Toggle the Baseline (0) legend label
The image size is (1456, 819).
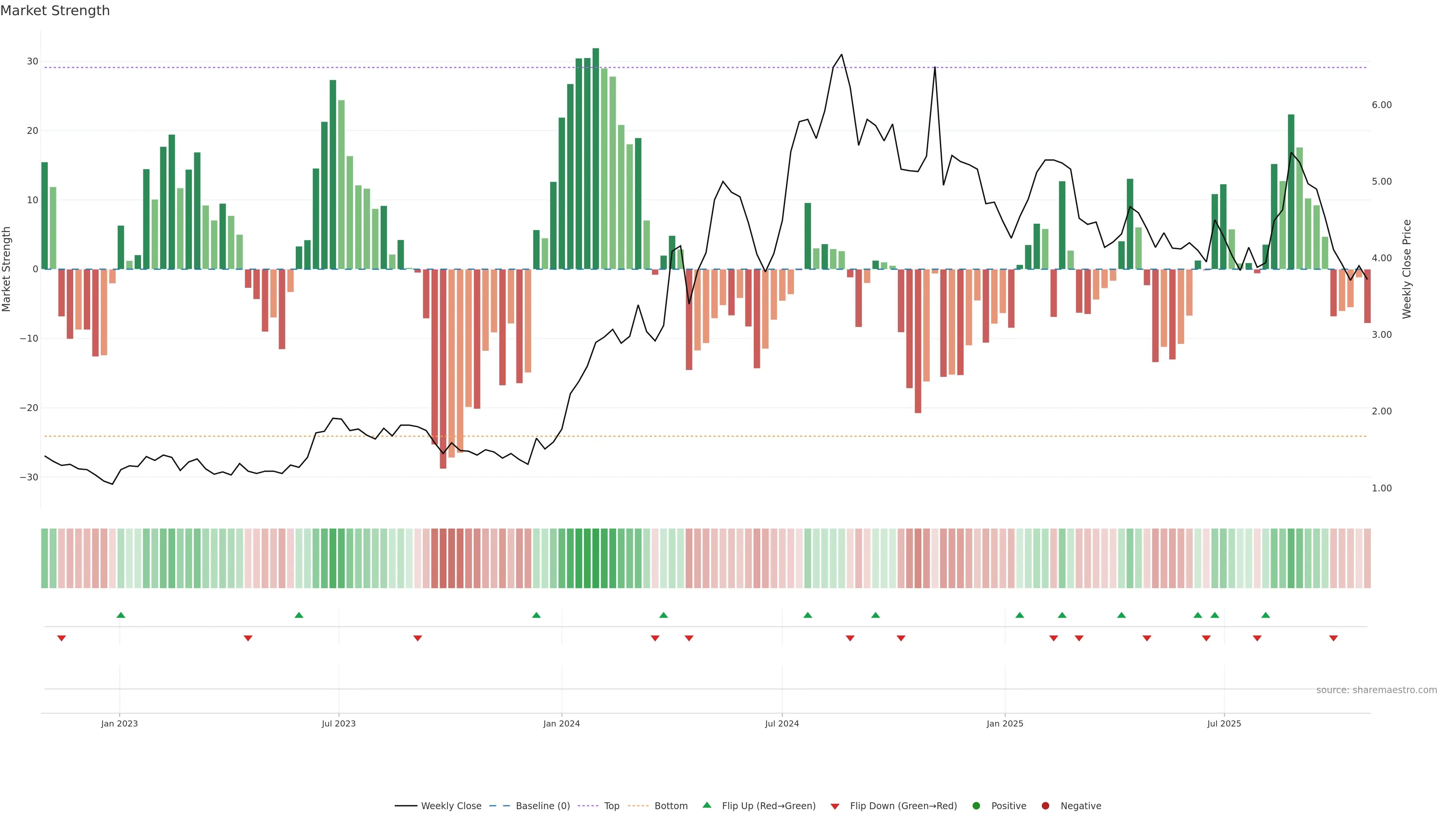point(543,806)
